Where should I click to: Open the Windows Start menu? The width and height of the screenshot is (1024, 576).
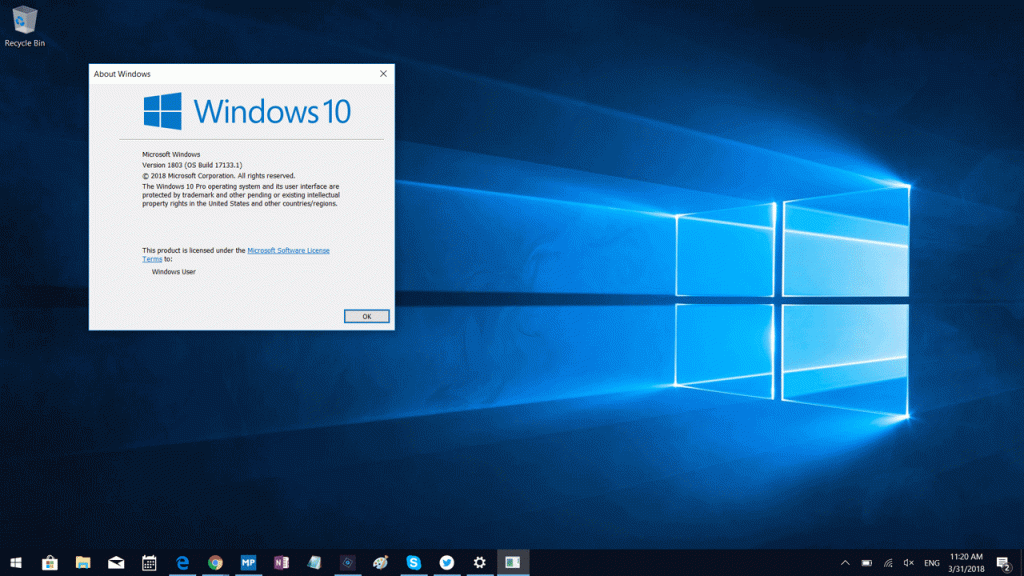[x=16, y=562]
